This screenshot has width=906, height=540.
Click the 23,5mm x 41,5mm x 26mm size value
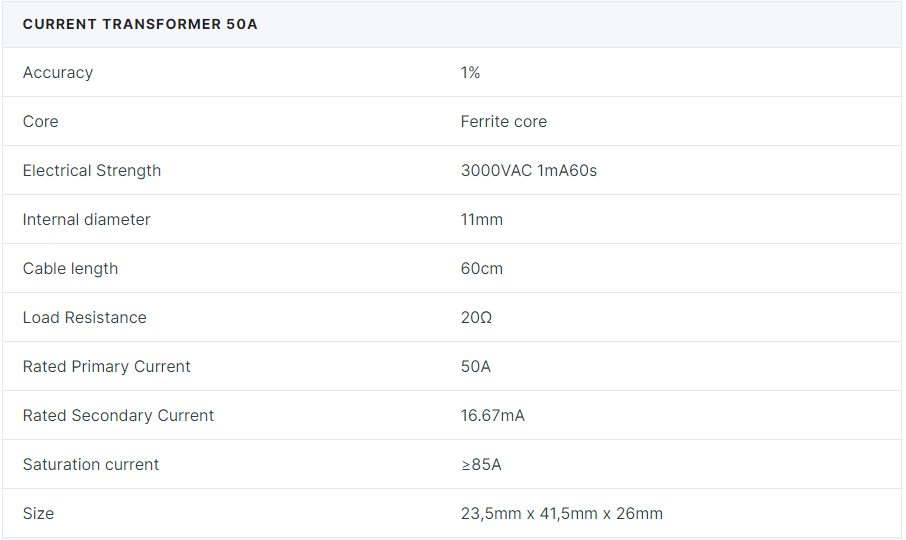[562, 514]
